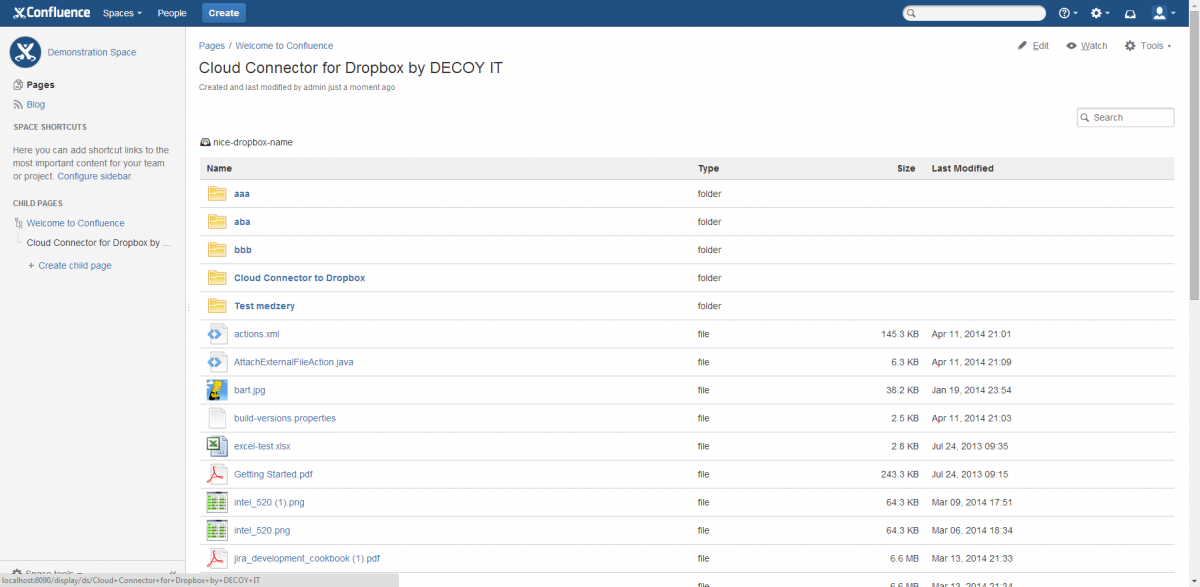1200x587 pixels.
Task: Click the image icon for intel_520 (1).png
Action: pos(217,502)
